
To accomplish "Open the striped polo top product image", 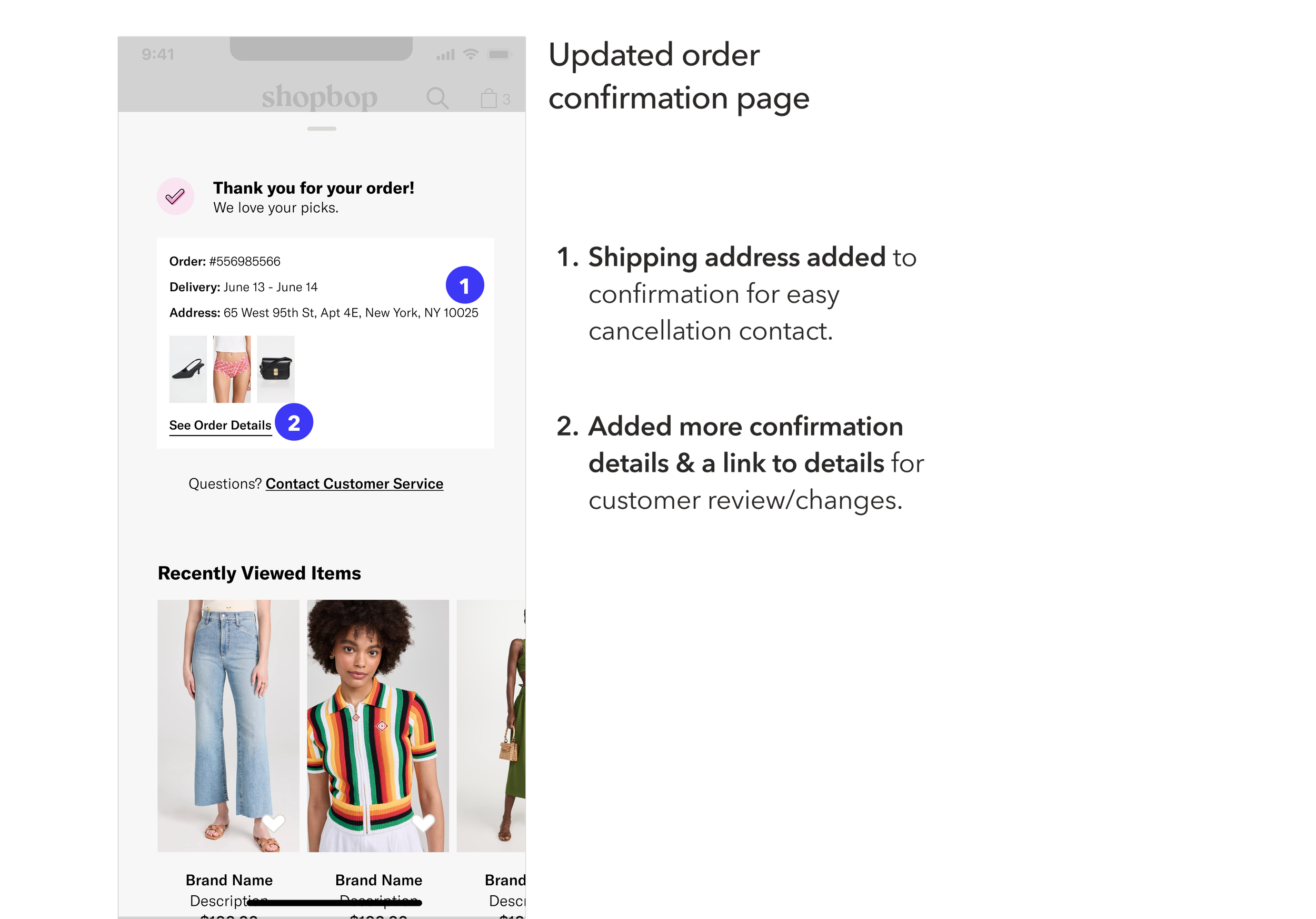I will click(x=378, y=726).
